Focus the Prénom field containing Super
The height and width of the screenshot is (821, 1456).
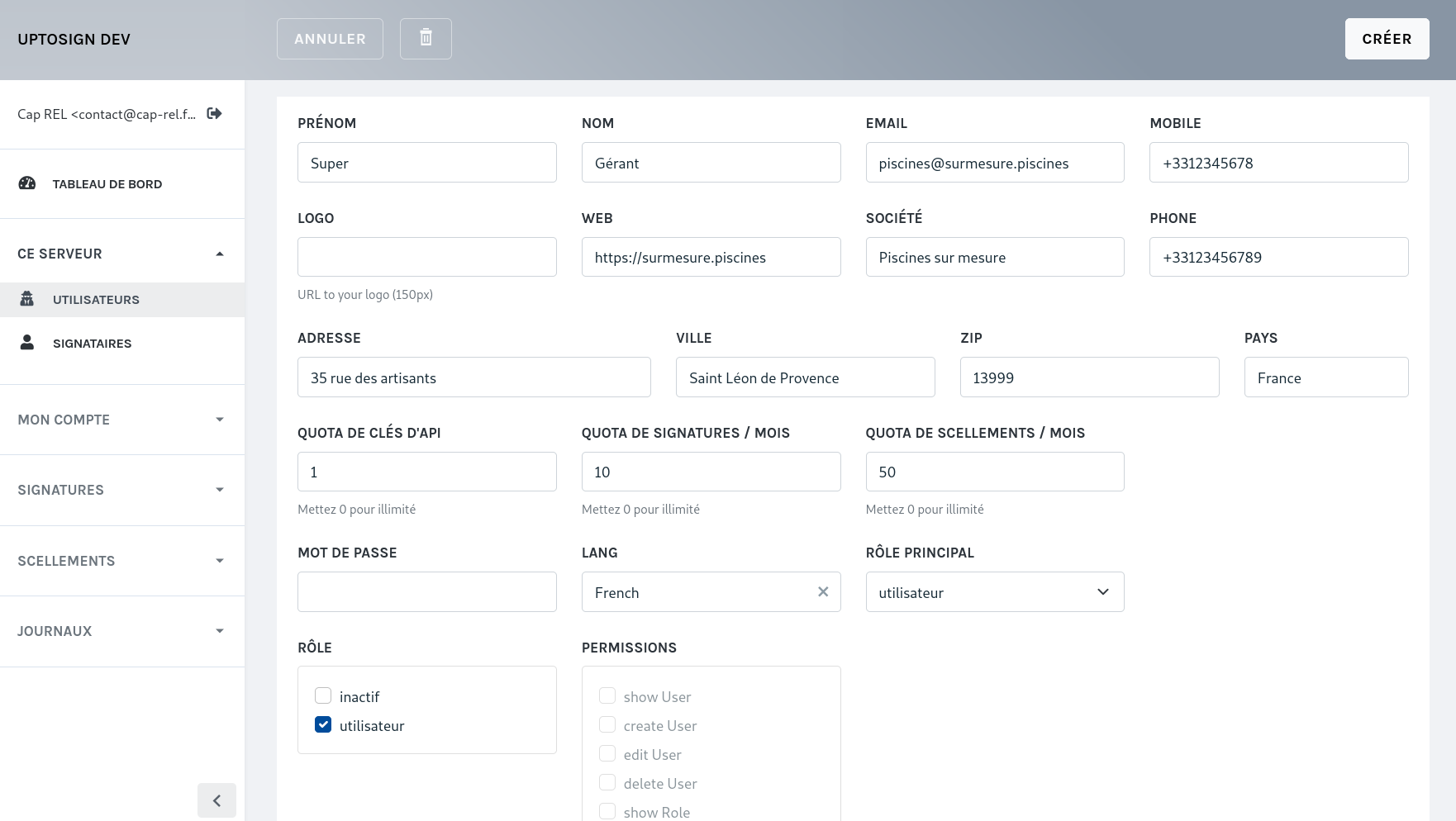click(427, 163)
